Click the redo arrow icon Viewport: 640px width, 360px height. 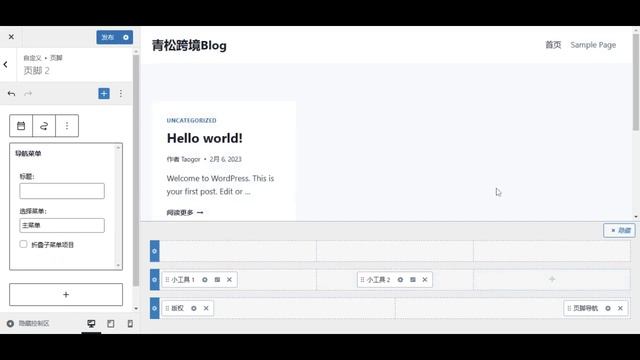(28, 93)
